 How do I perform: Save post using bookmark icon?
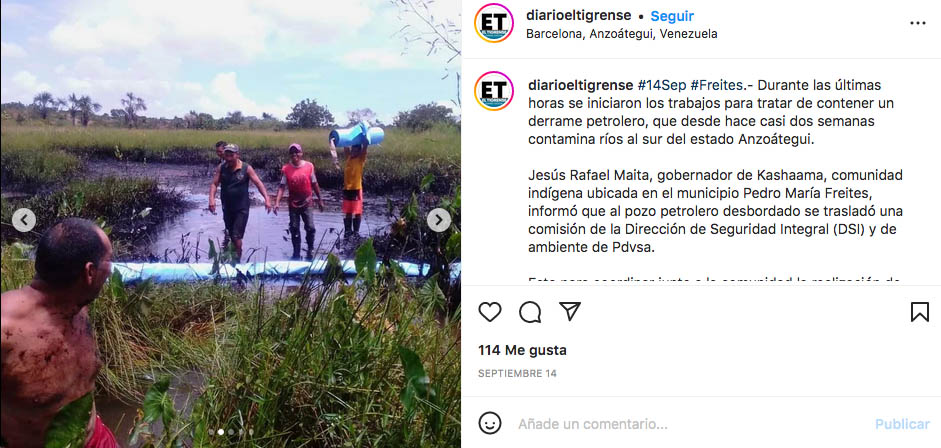point(919,312)
